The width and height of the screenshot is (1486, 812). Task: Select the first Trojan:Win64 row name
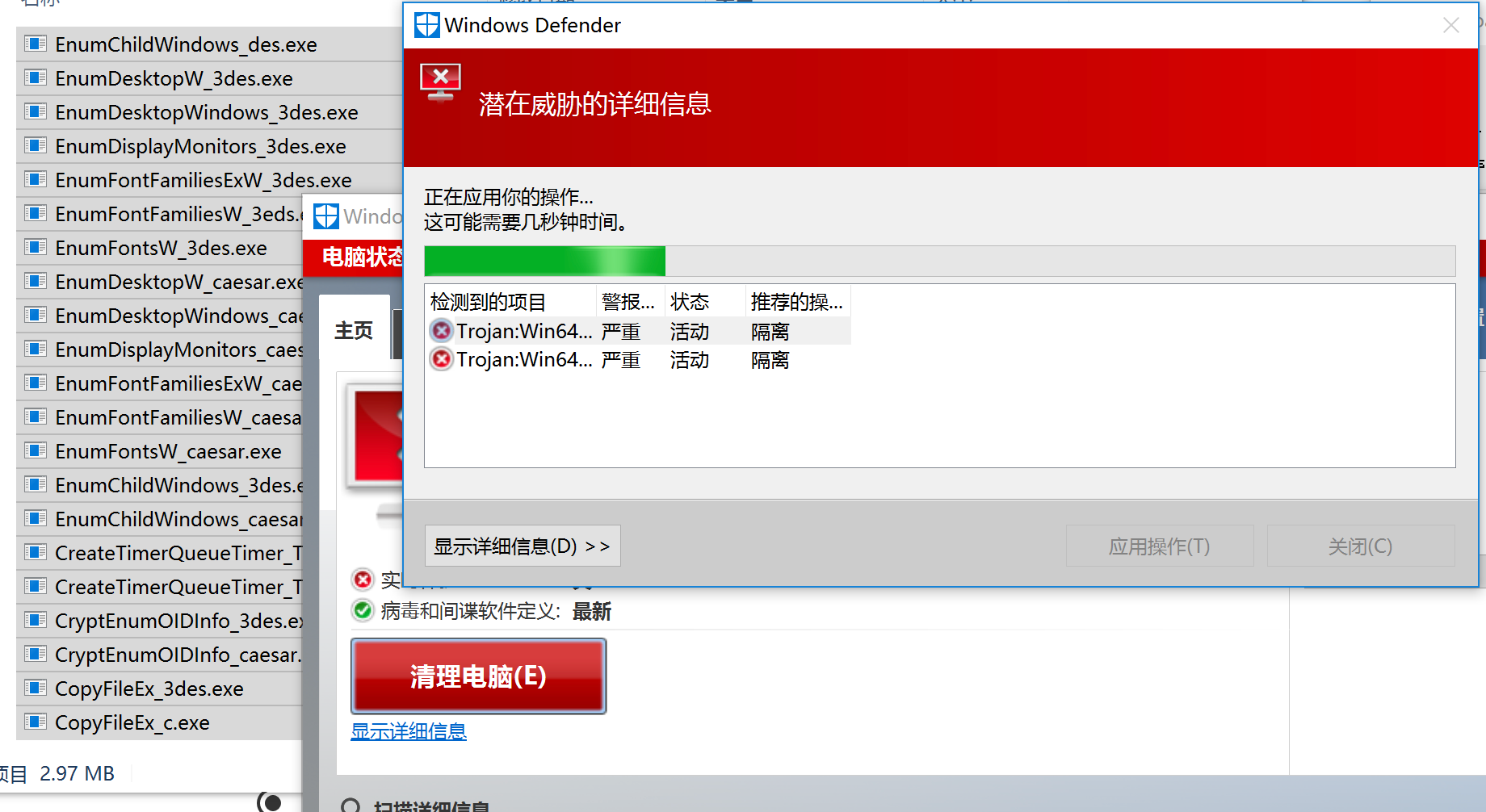click(524, 331)
